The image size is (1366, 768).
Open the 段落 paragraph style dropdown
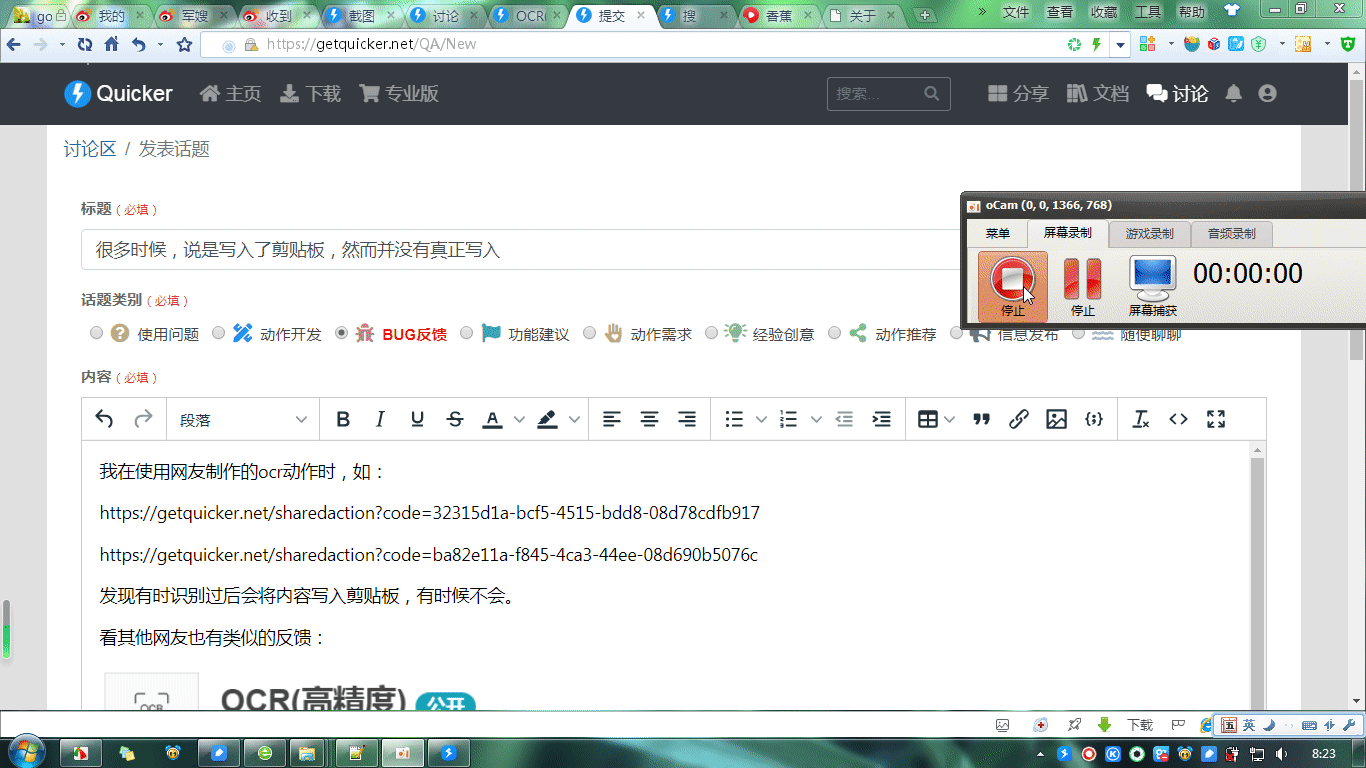click(243, 419)
